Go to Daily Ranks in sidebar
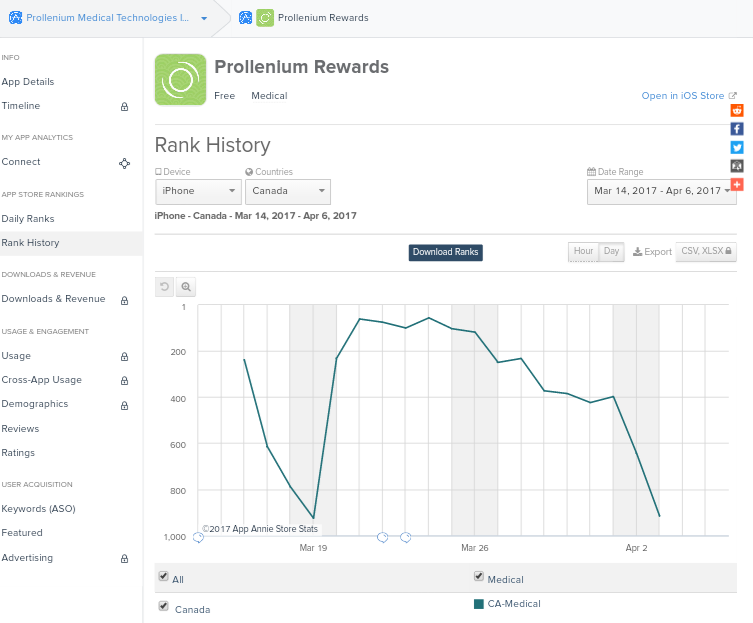Screen dimensions: 753x623 [28, 218]
